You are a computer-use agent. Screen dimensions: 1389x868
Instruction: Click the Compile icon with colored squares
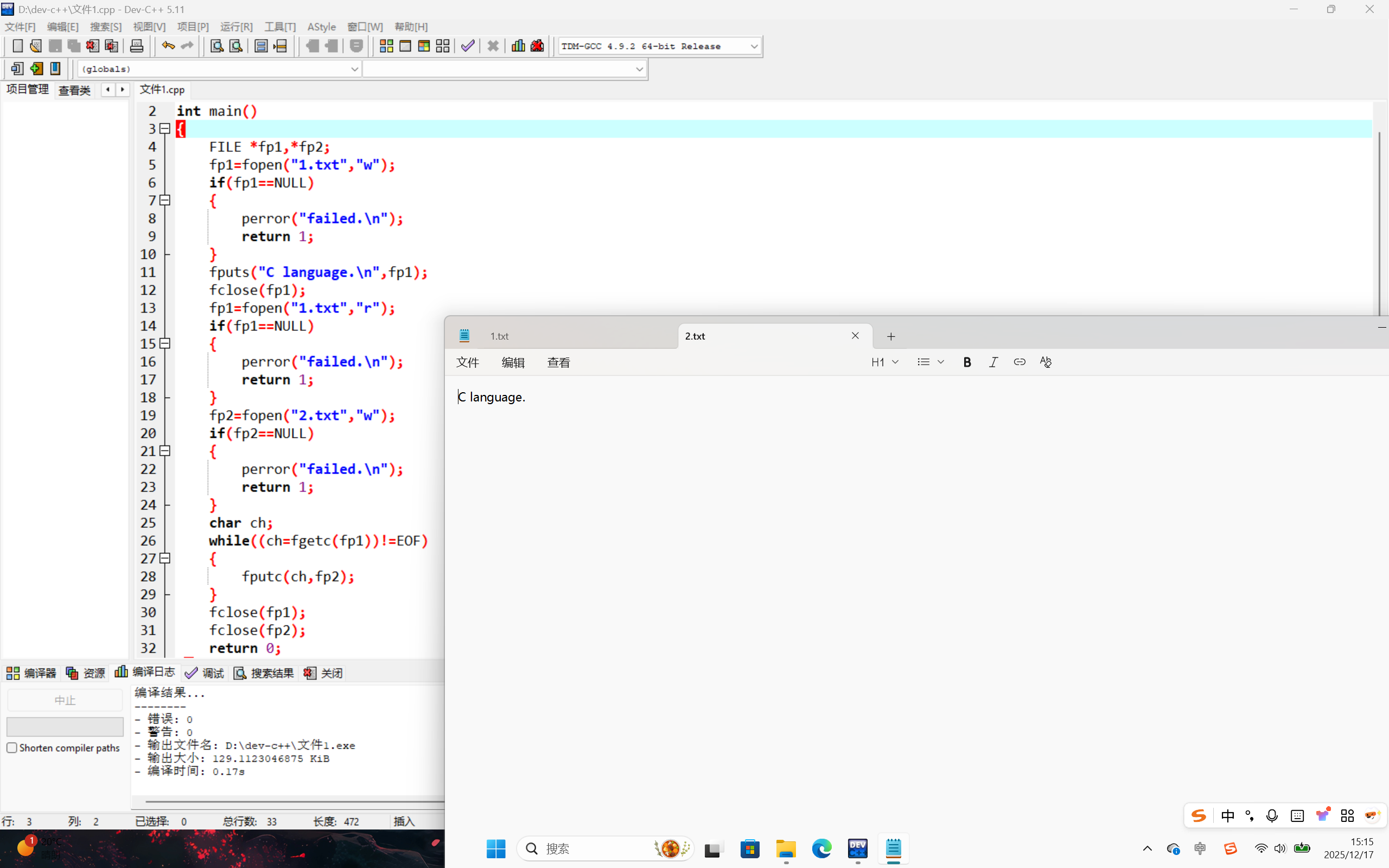click(386, 46)
